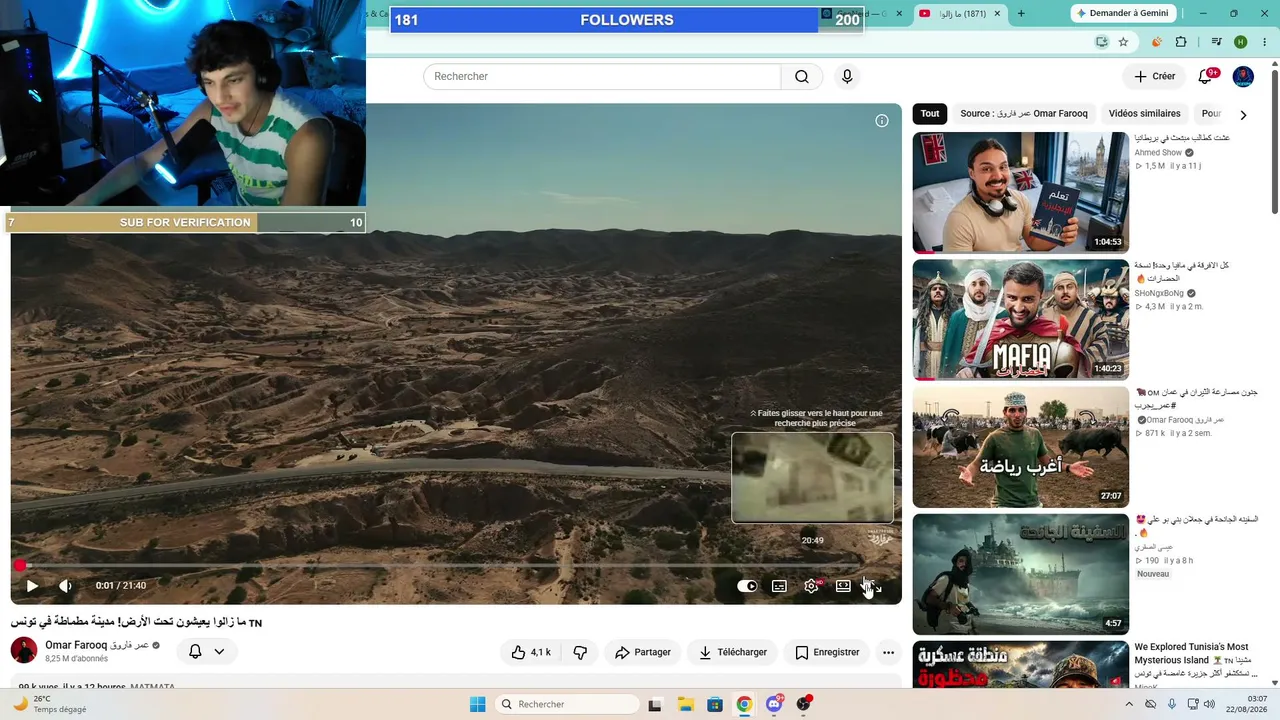Screen dimensions: 1280x720
Task: Expand the subscription notification dropdown arrow
Action: point(219,652)
